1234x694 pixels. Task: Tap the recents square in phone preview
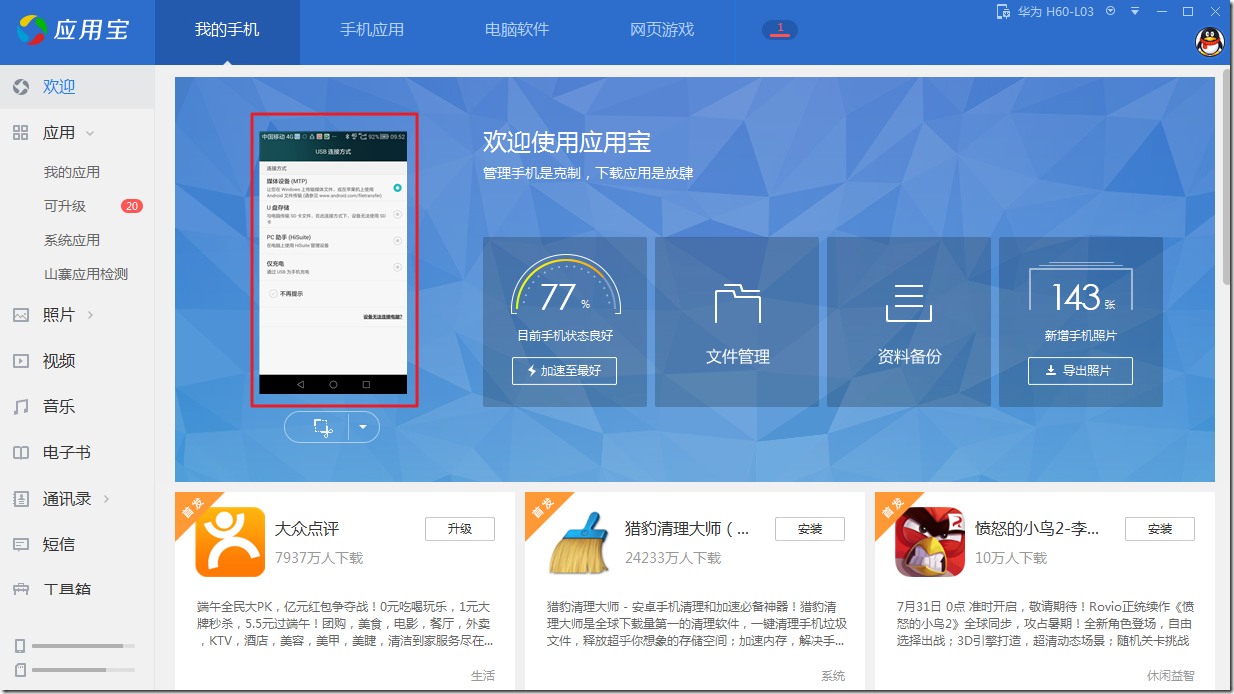coord(366,384)
